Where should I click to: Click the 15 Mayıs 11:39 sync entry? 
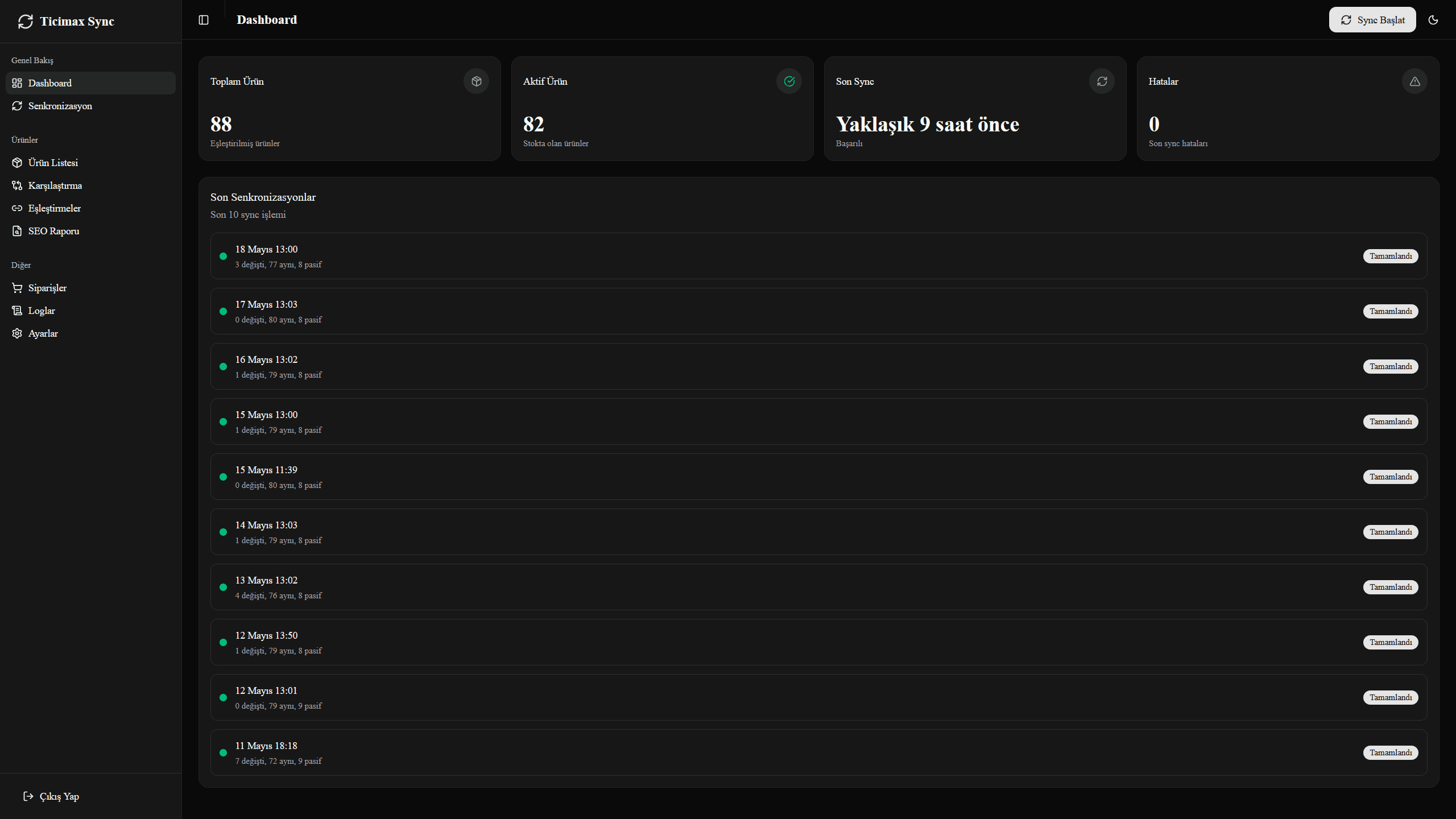click(819, 477)
